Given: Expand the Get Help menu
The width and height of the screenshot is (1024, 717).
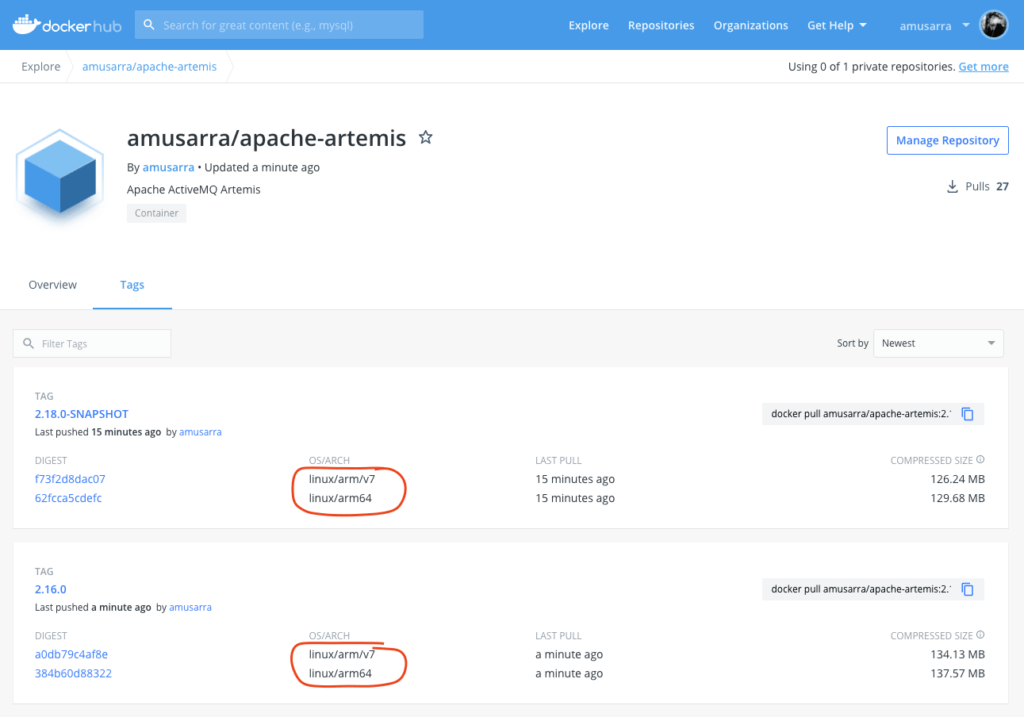Looking at the screenshot, I should pos(837,25).
